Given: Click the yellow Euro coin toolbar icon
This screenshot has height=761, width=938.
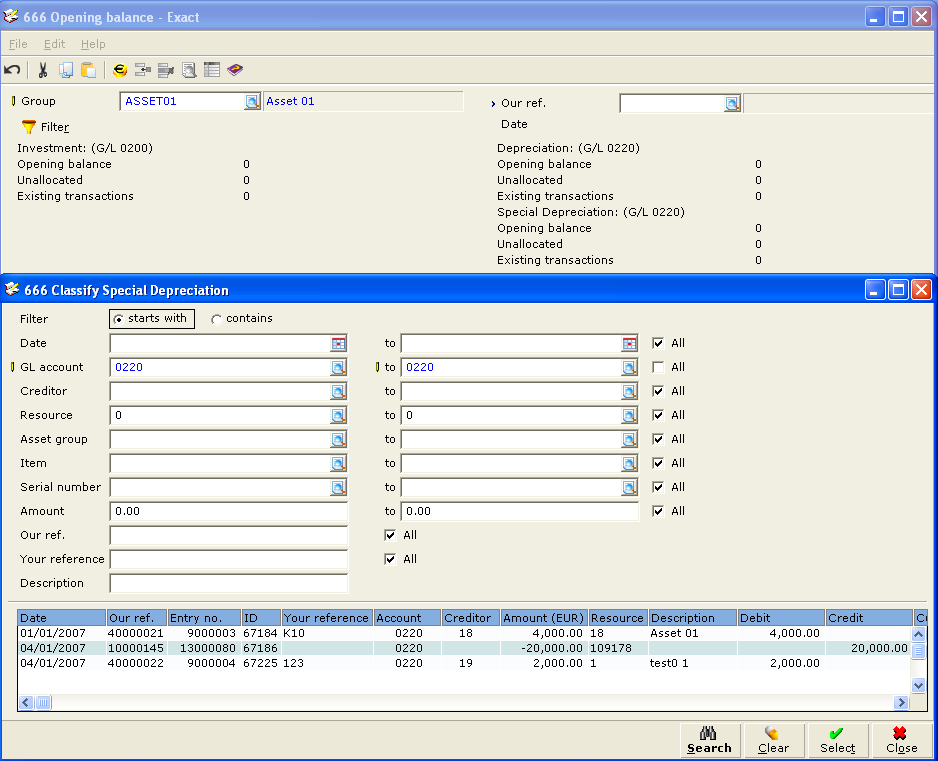Looking at the screenshot, I should coord(120,70).
